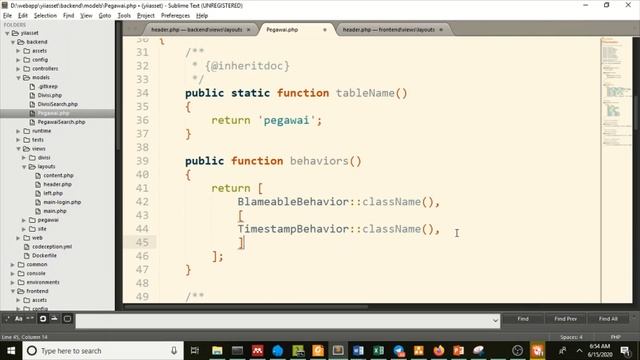
Task: Expand the config folder arrow
Action: pyautogui.click(x=18, y=60)
